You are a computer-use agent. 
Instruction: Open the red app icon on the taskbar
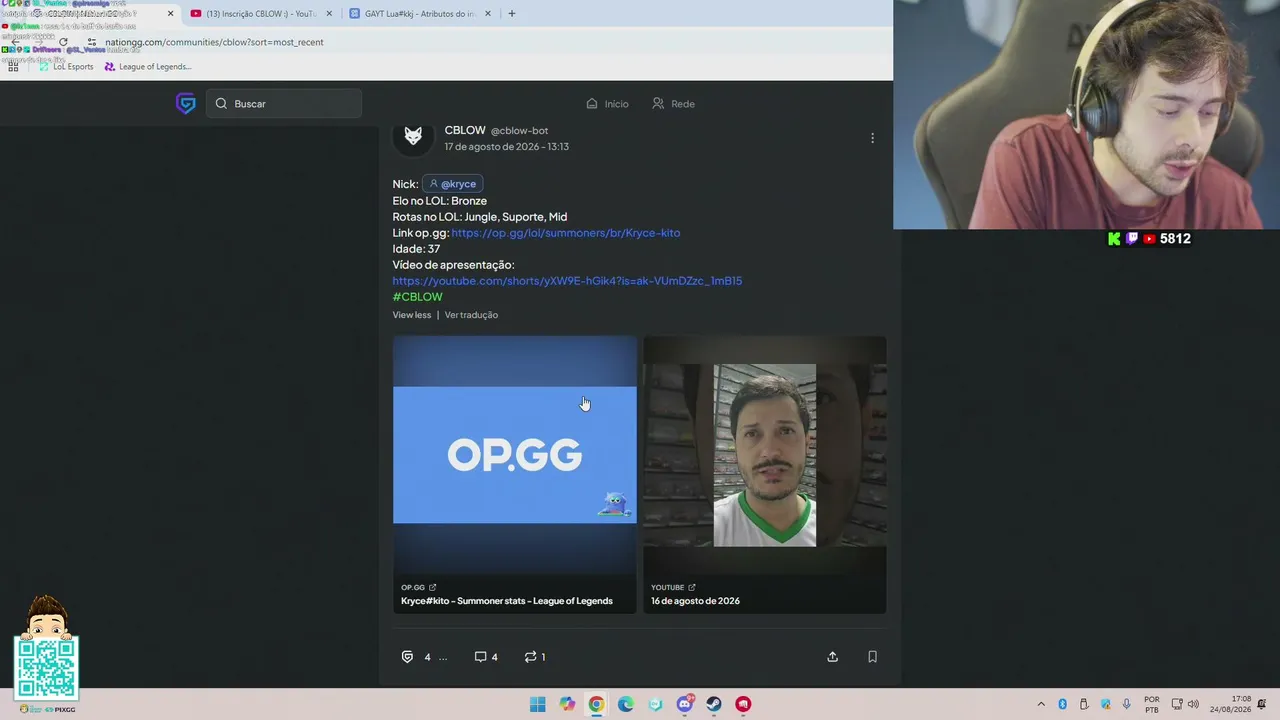[743, 704]
